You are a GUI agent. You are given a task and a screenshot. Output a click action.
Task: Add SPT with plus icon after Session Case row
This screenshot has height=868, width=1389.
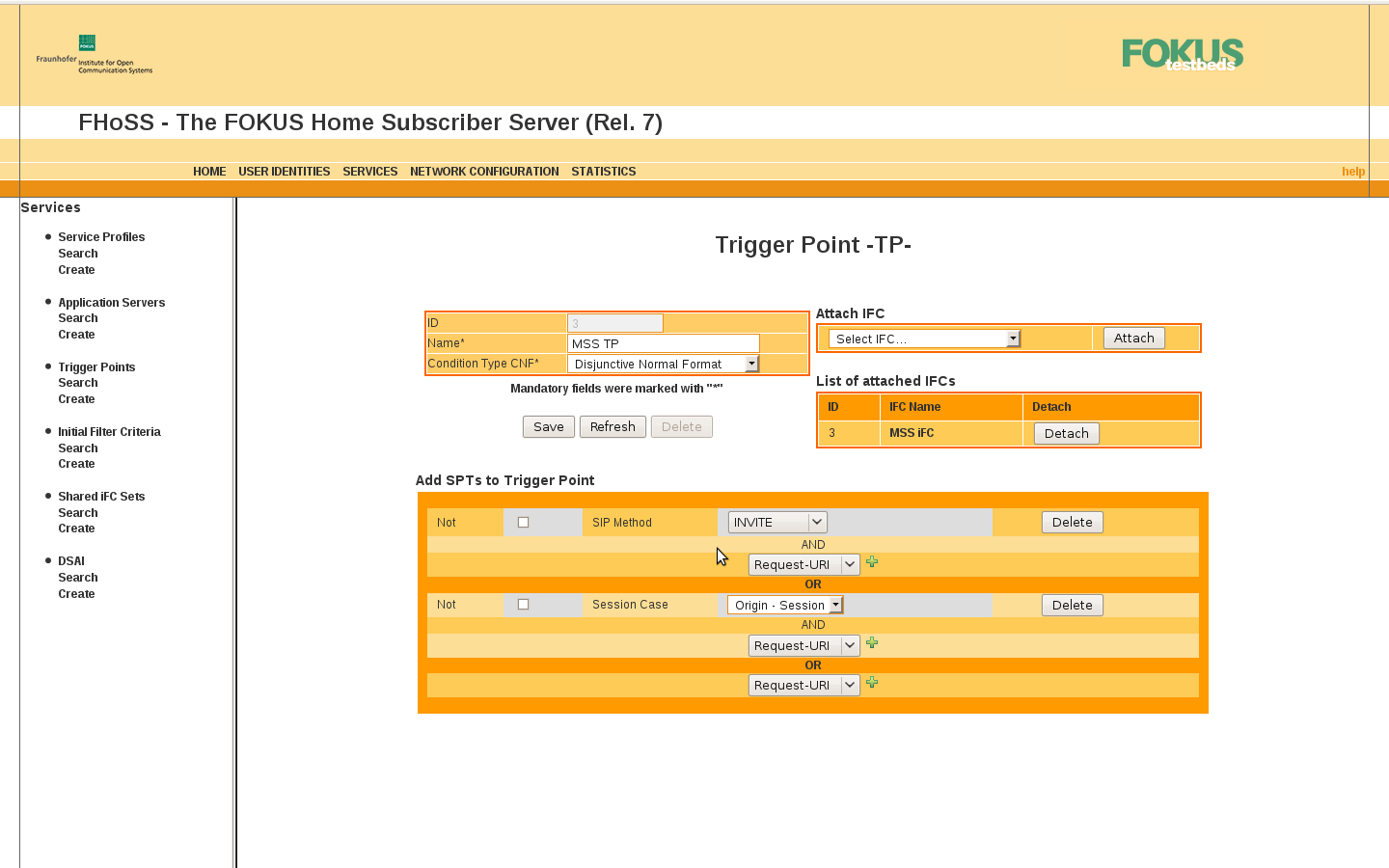point(872,642)
